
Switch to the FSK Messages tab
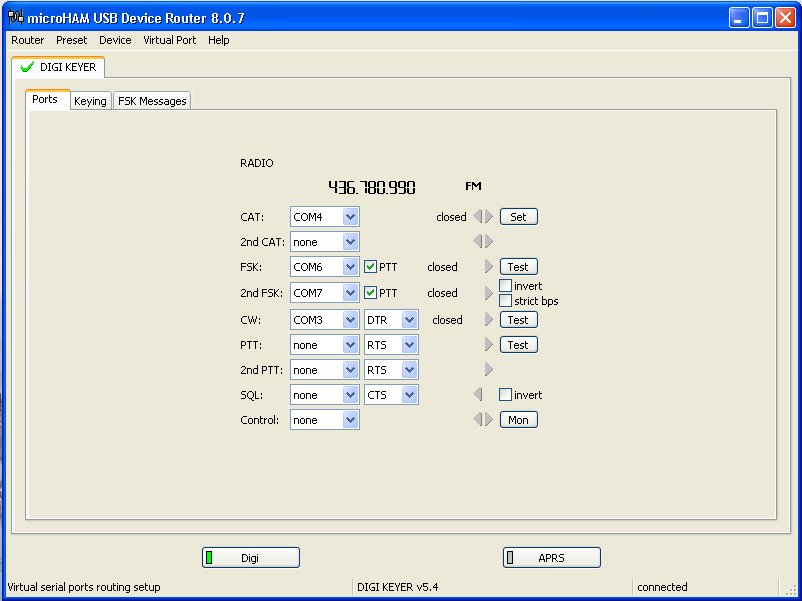click(x=152, y=101)
